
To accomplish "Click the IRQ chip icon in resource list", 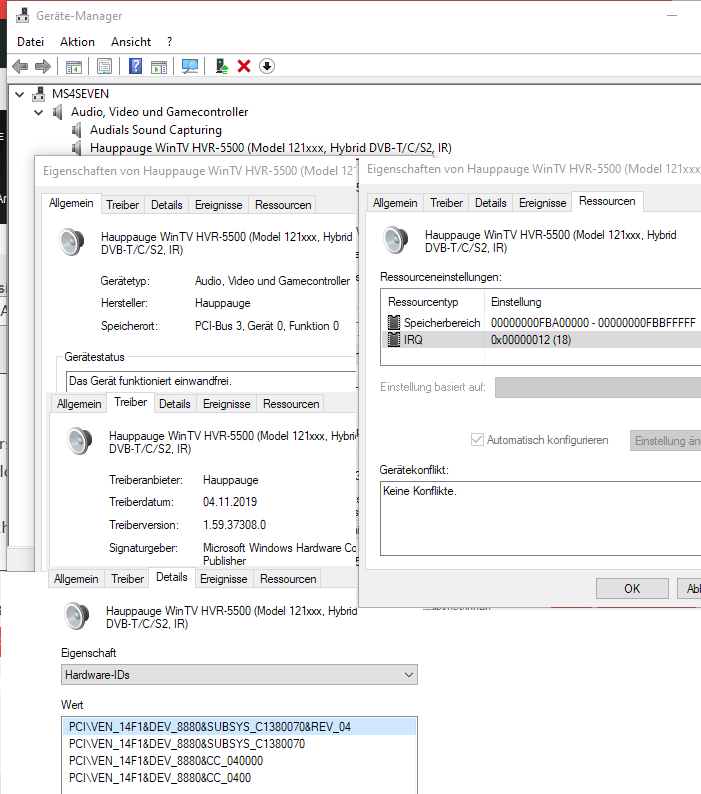I will tap(394, 339).
